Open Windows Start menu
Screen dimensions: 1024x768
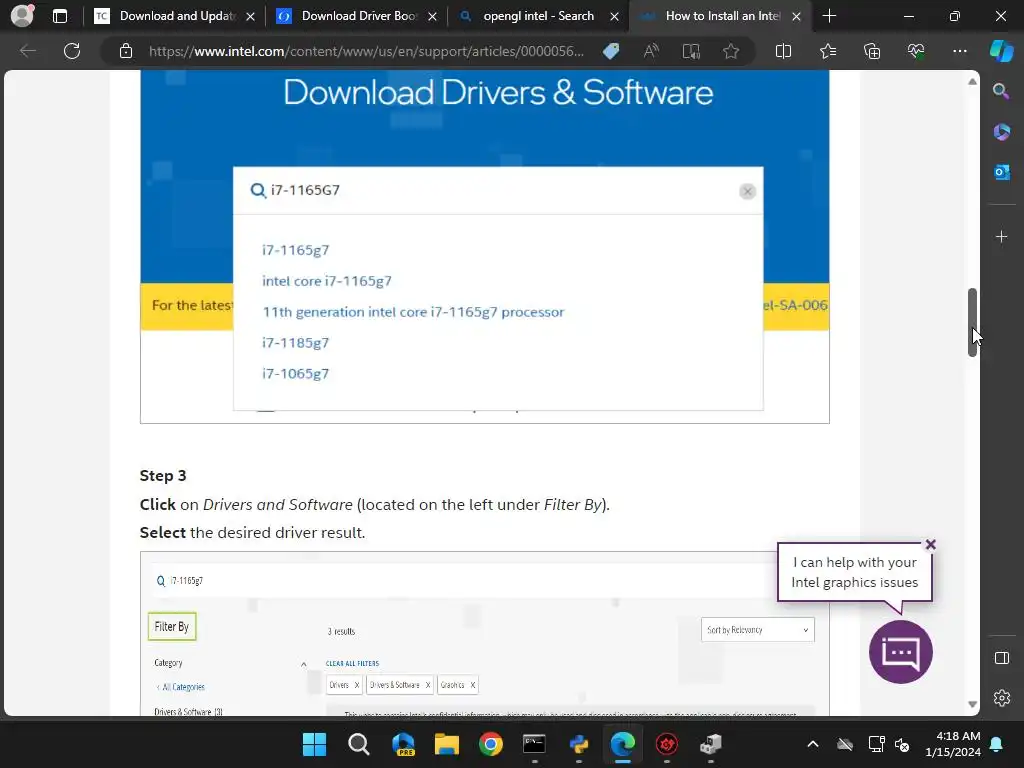[314, 744]
